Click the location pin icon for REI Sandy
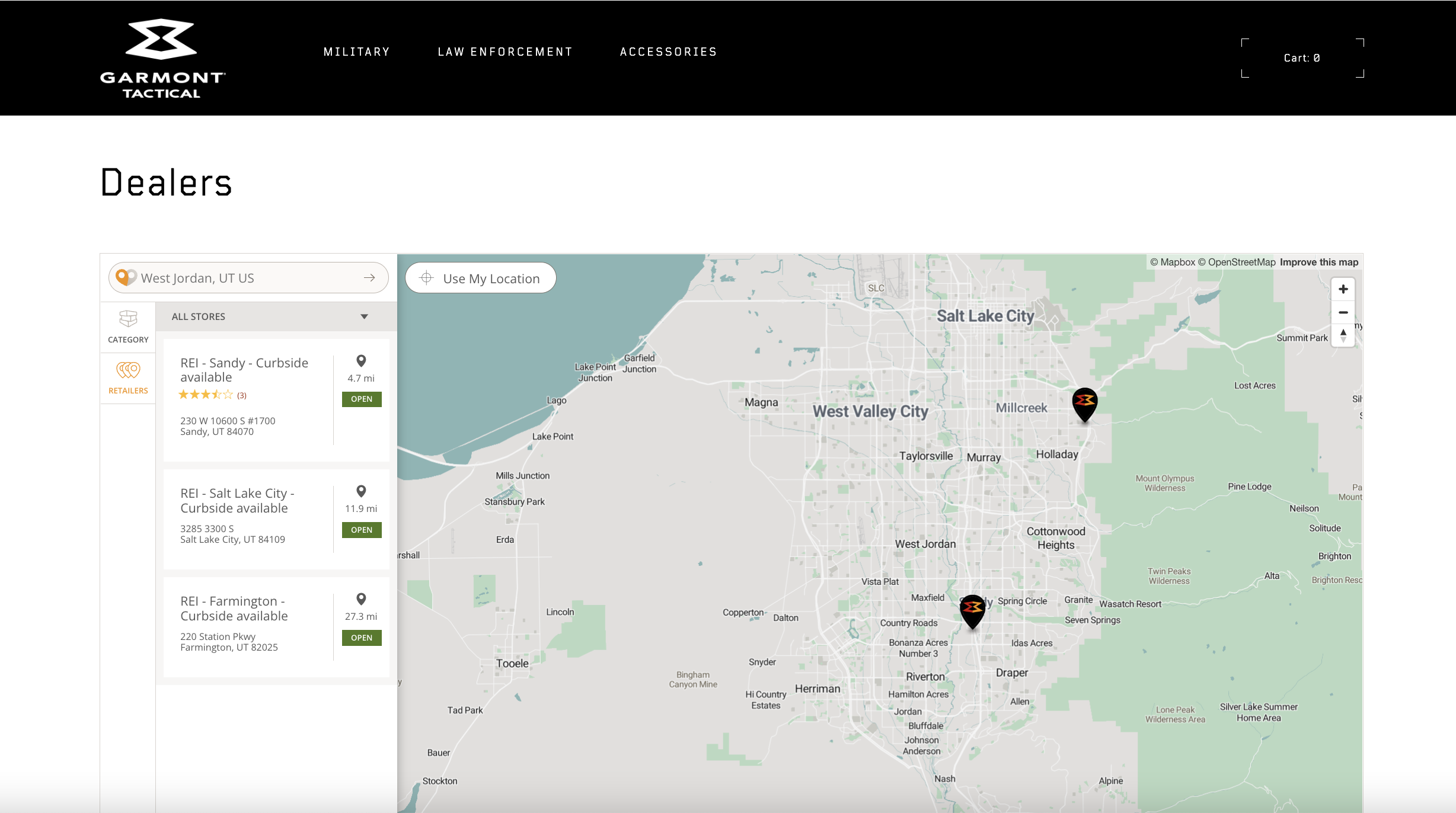This screenshot has width=1456, height=813. (x=361, y=361)
